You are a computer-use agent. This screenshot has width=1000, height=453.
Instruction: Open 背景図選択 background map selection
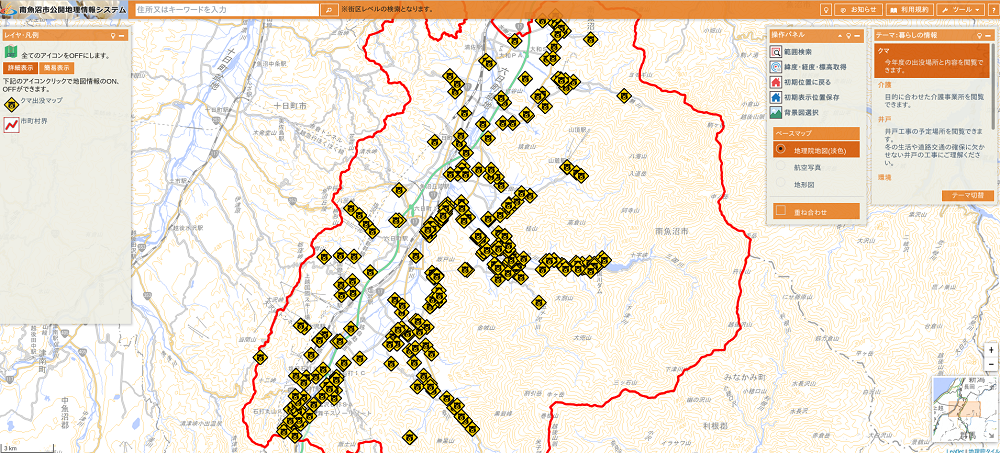(776, 113)
